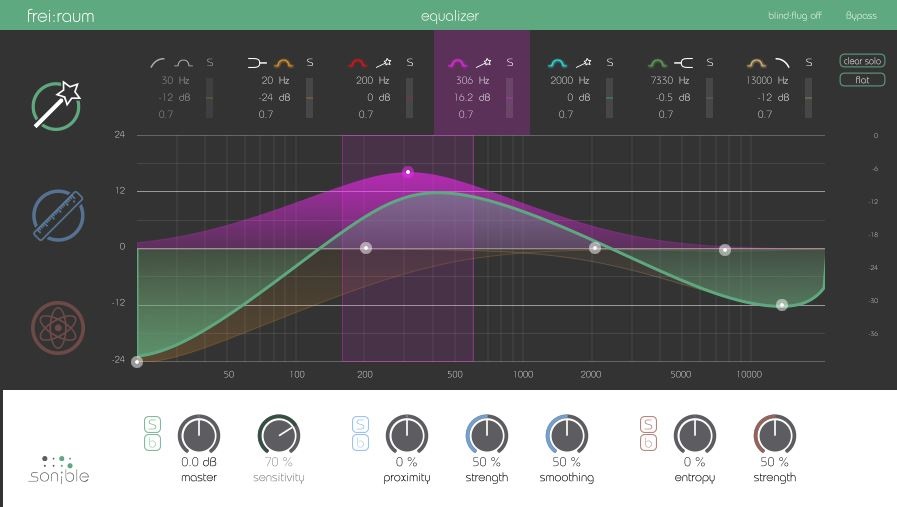Solo the 30 Hz band
Viewport: 897px width, 507px height.
[210, 62]
